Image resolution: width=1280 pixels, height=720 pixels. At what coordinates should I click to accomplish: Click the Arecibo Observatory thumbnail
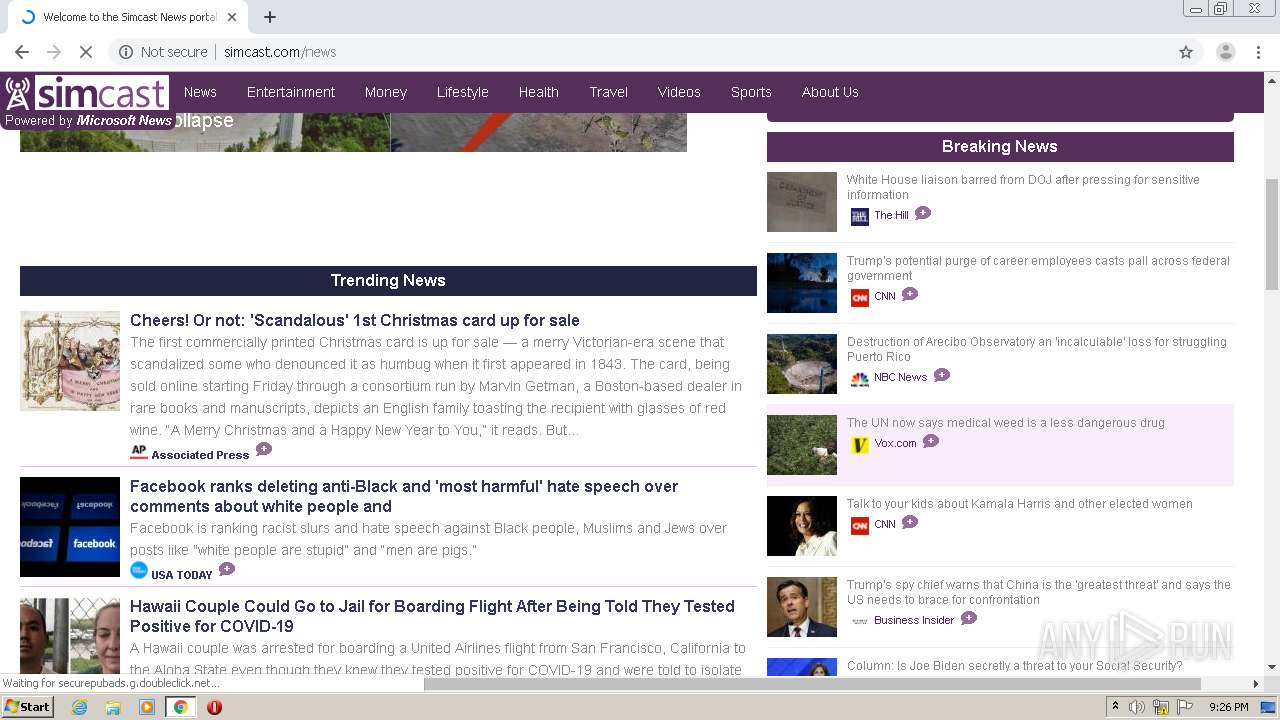(x=802, y=364)
